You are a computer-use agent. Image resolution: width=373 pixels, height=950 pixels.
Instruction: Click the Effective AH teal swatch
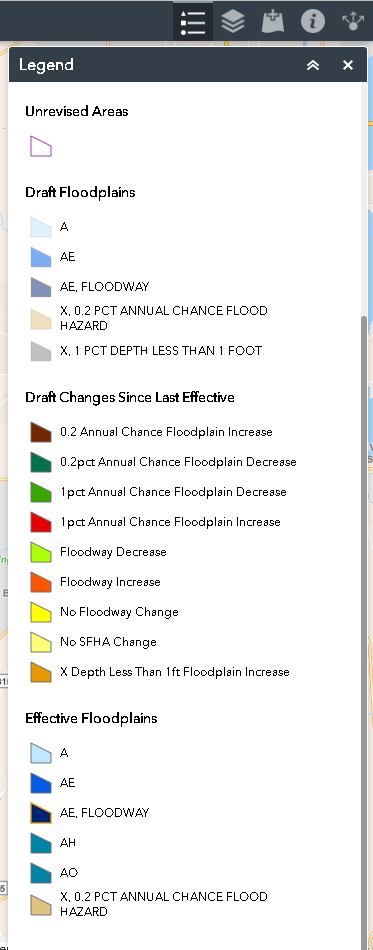[41, 843]
